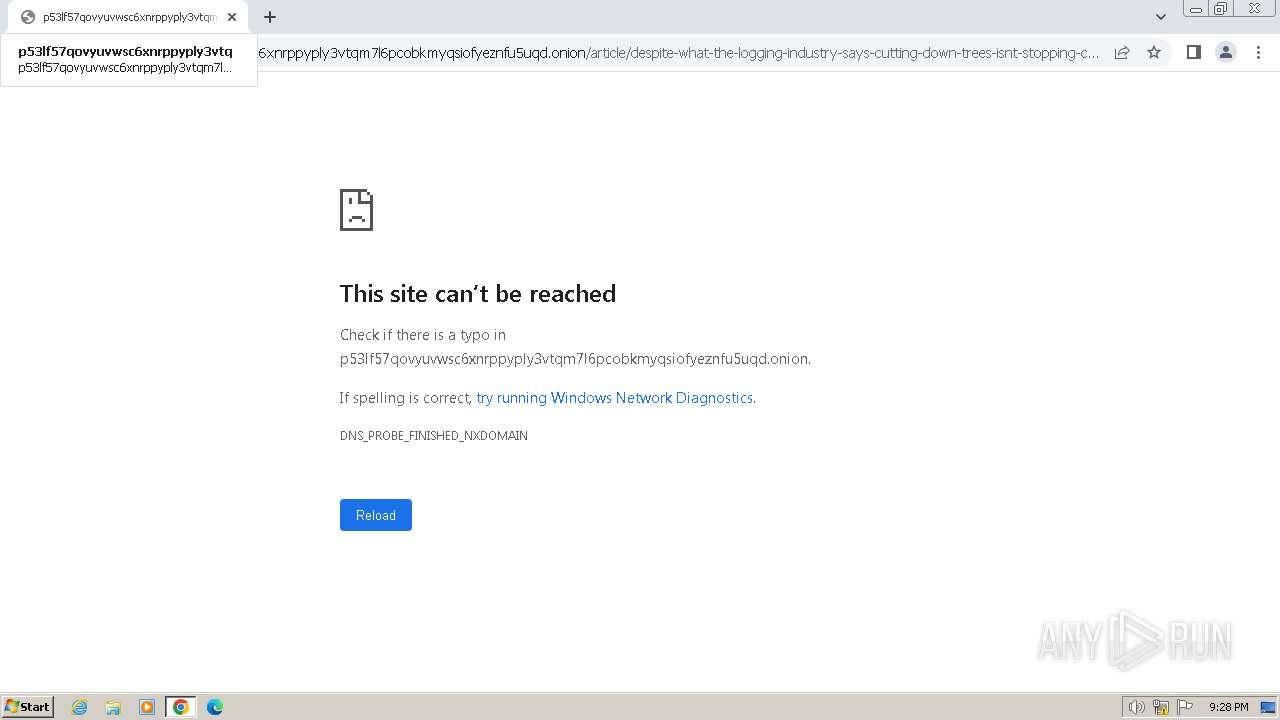Launch Internet Explorer from taskbar
This screenshot has height=720, width=1280.
pos(80,707)
